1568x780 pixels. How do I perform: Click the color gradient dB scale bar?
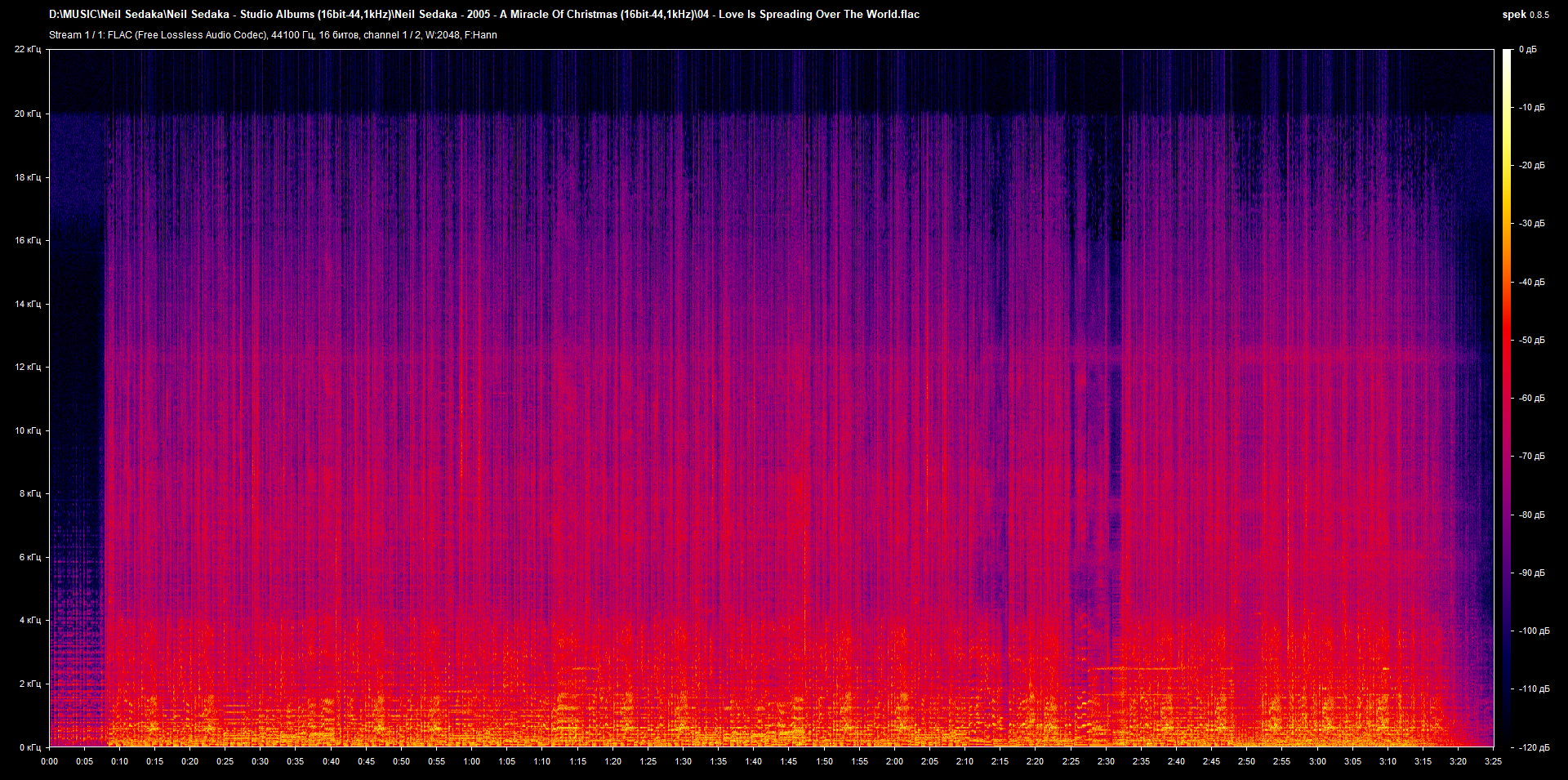1507,399
